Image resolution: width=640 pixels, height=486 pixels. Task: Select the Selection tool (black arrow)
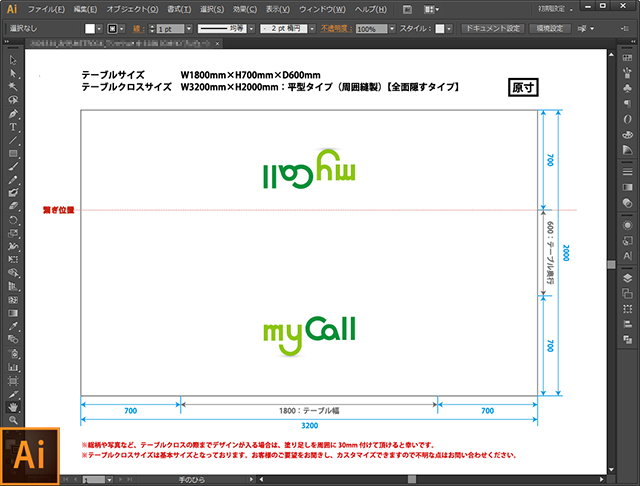[x=13, y=60]
